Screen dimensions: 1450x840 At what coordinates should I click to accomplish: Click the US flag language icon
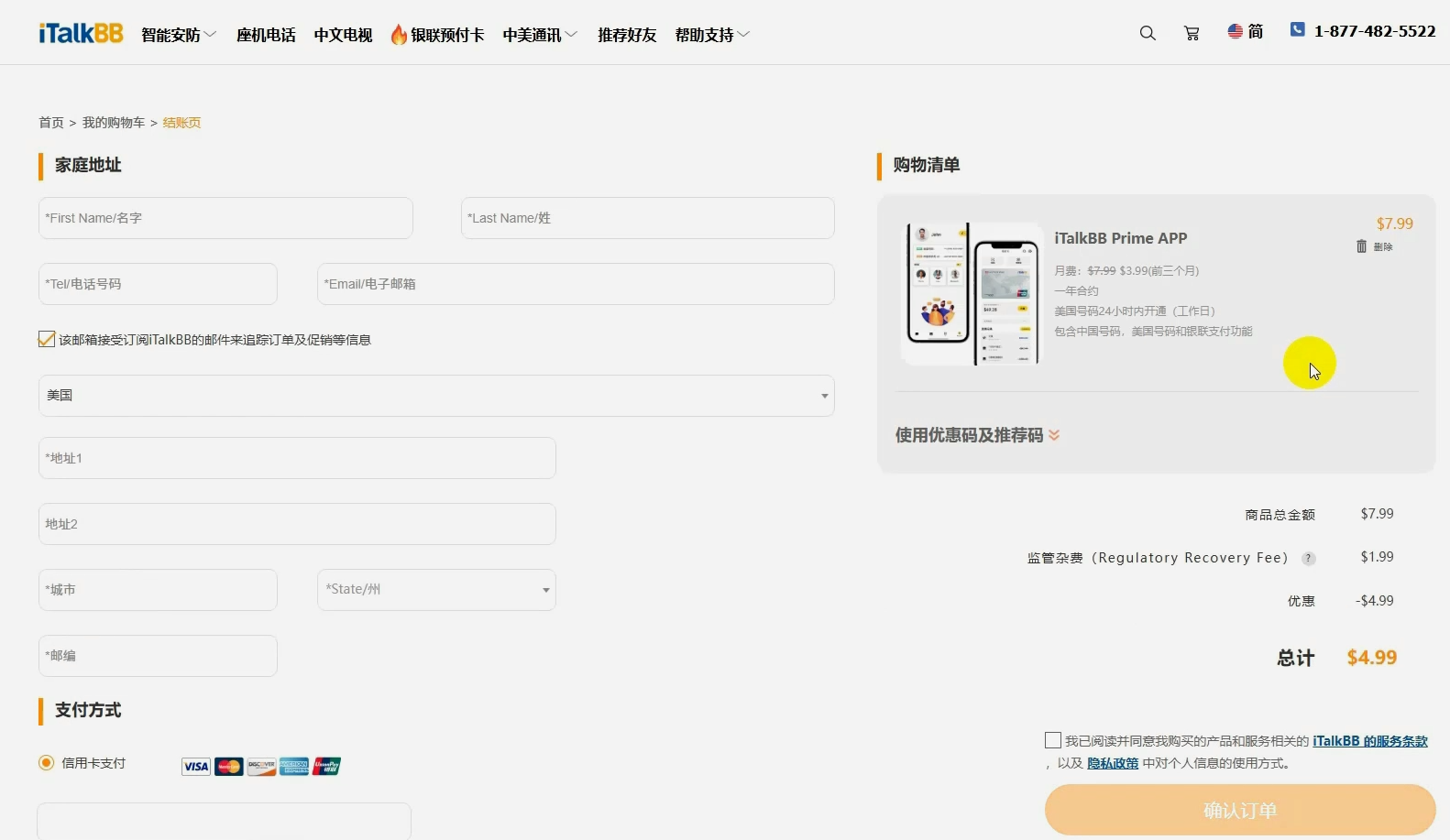click(x=1236, y=31)
